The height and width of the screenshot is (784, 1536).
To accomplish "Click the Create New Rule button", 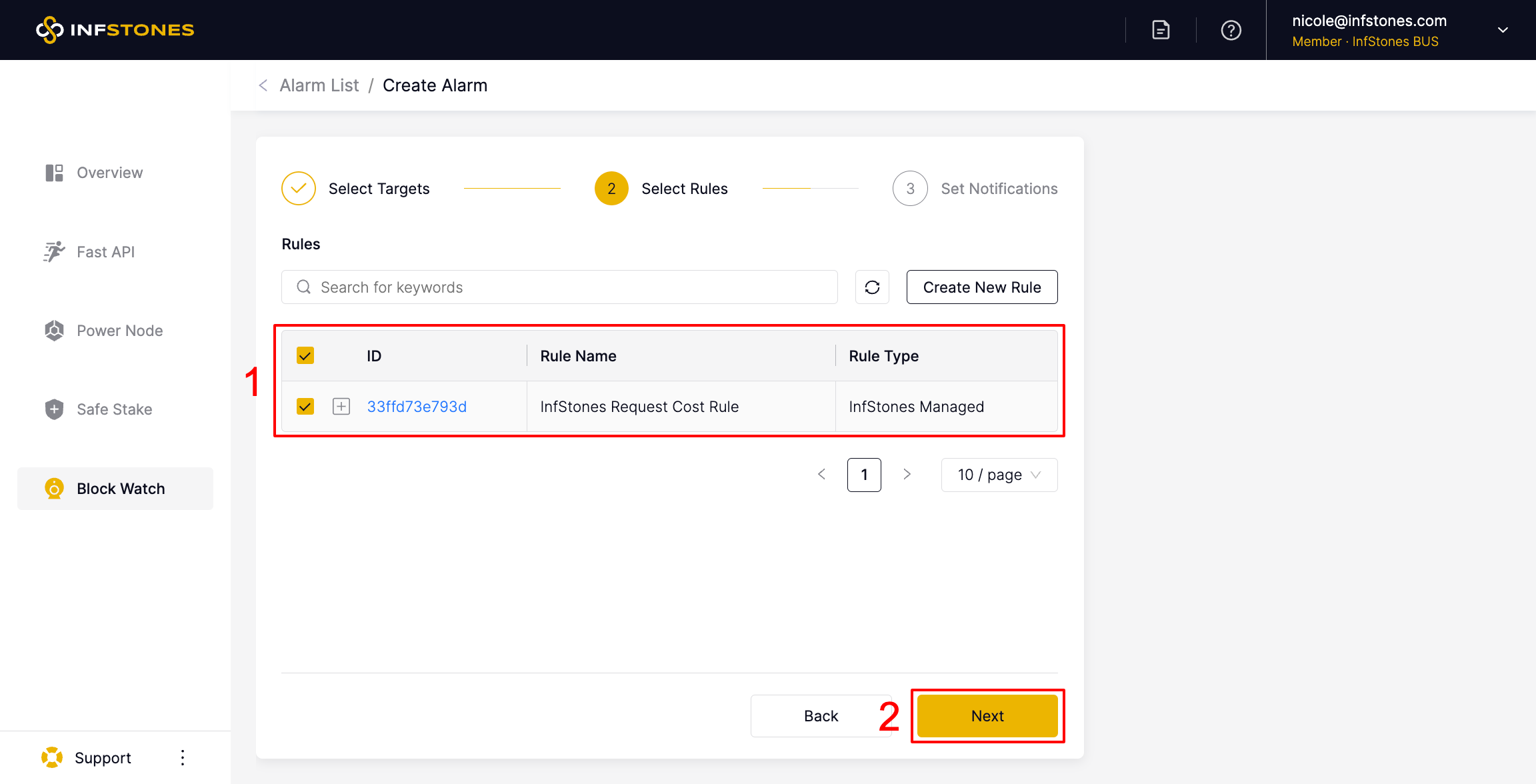I will (x=981, y=287).
